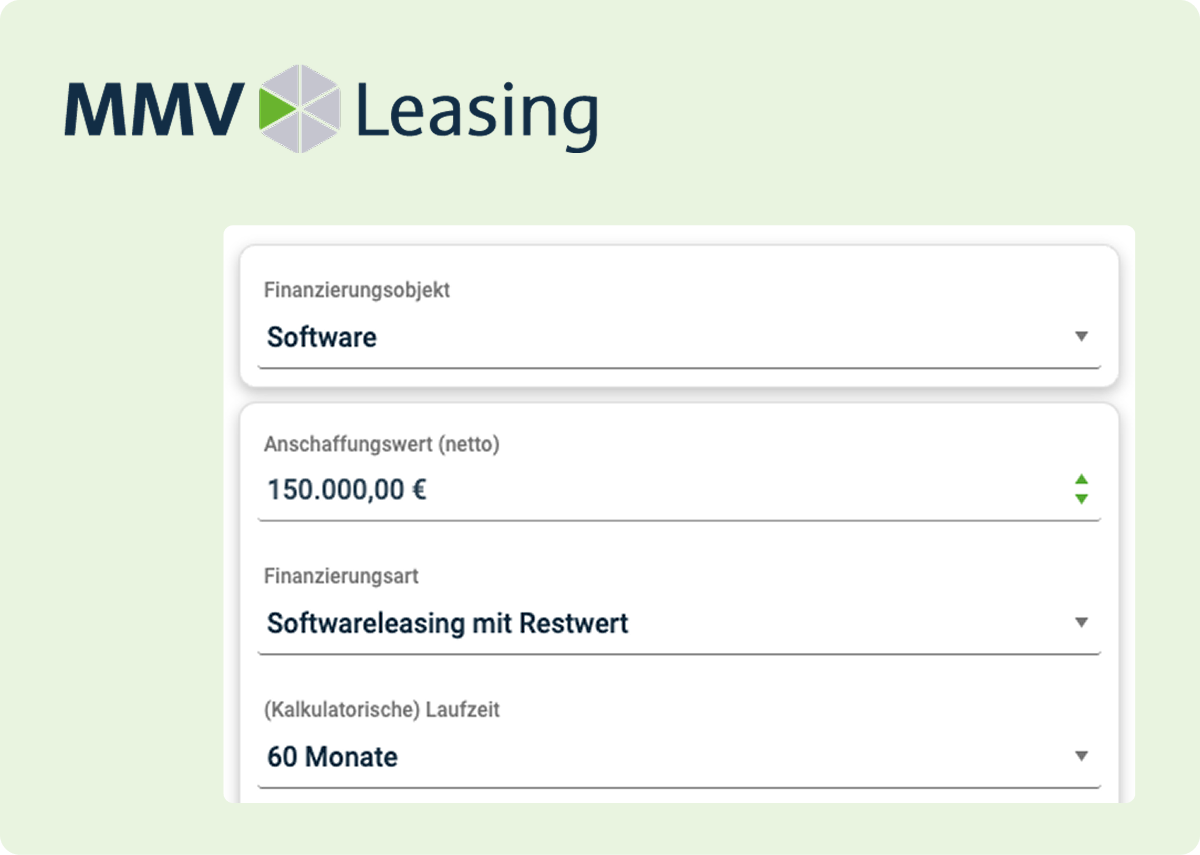Click the Softwareleasing mit Restwert selection
The width and height of the screenshot is (1200, 855).
[446, 623]
